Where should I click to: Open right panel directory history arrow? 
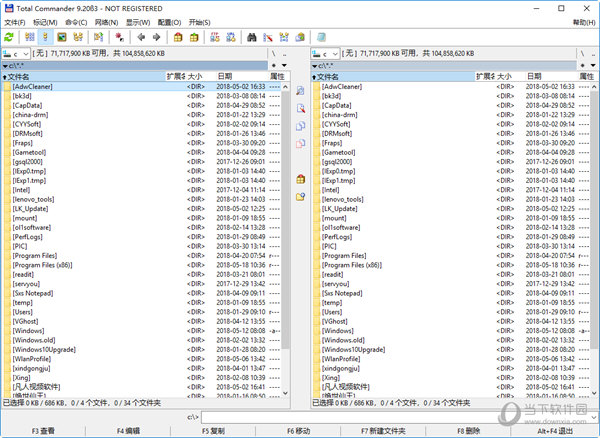click(x=593, y=65)
